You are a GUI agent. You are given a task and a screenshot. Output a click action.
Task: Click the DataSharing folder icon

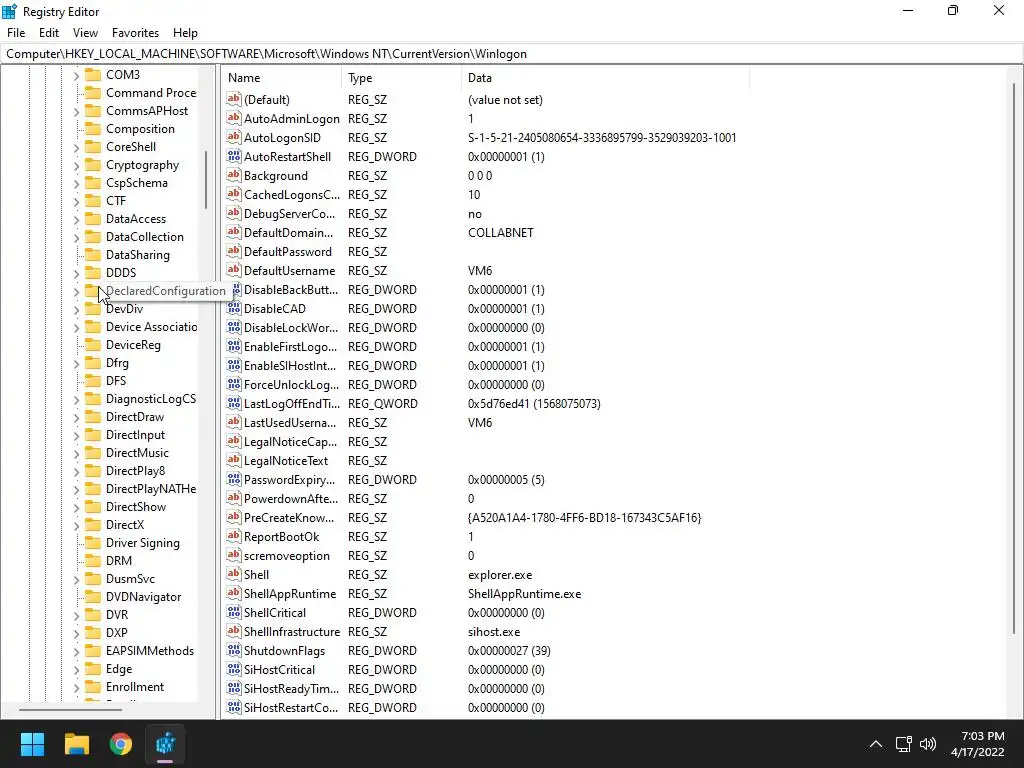93,255
